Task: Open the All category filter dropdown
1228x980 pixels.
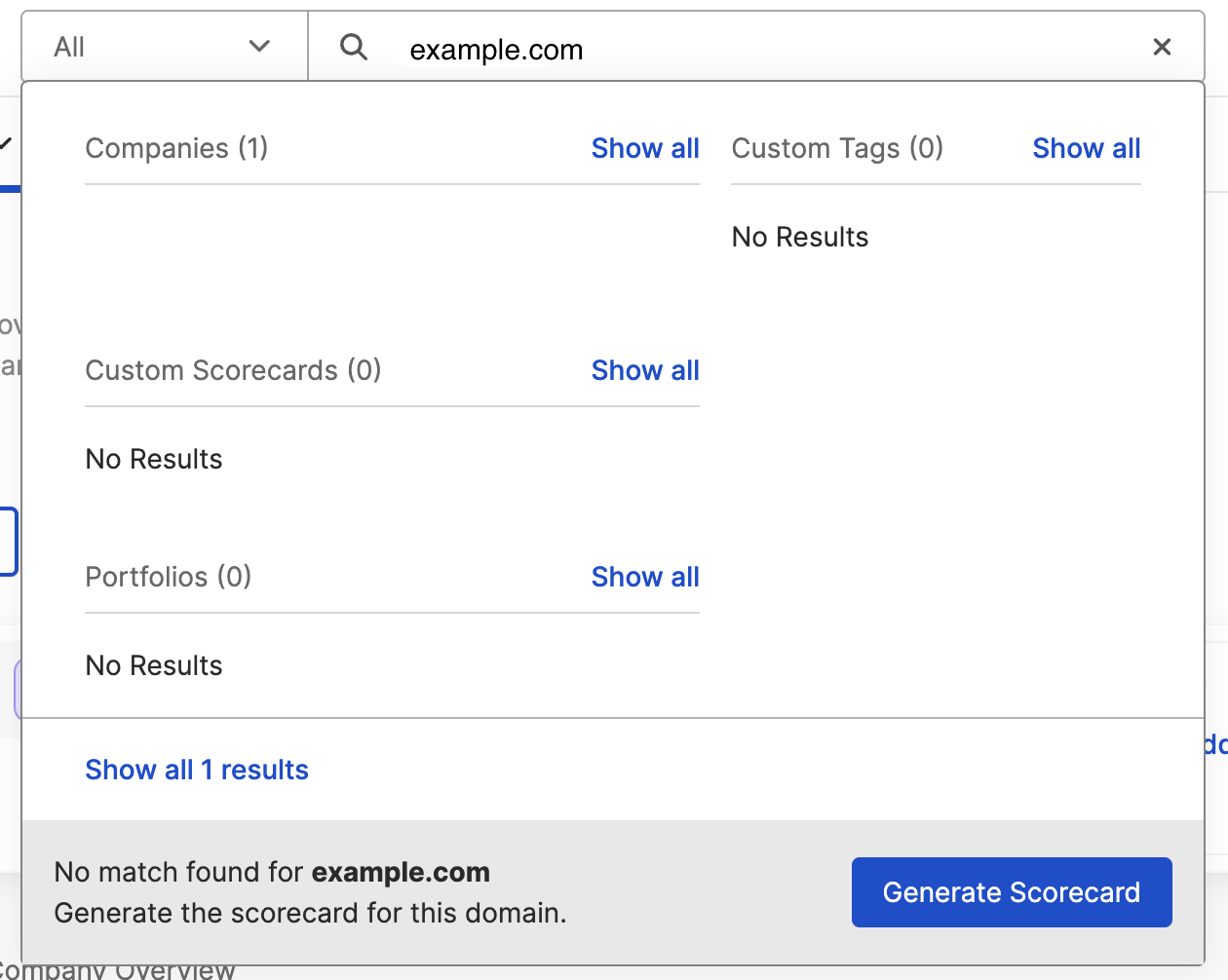Action: click(165, 46)
